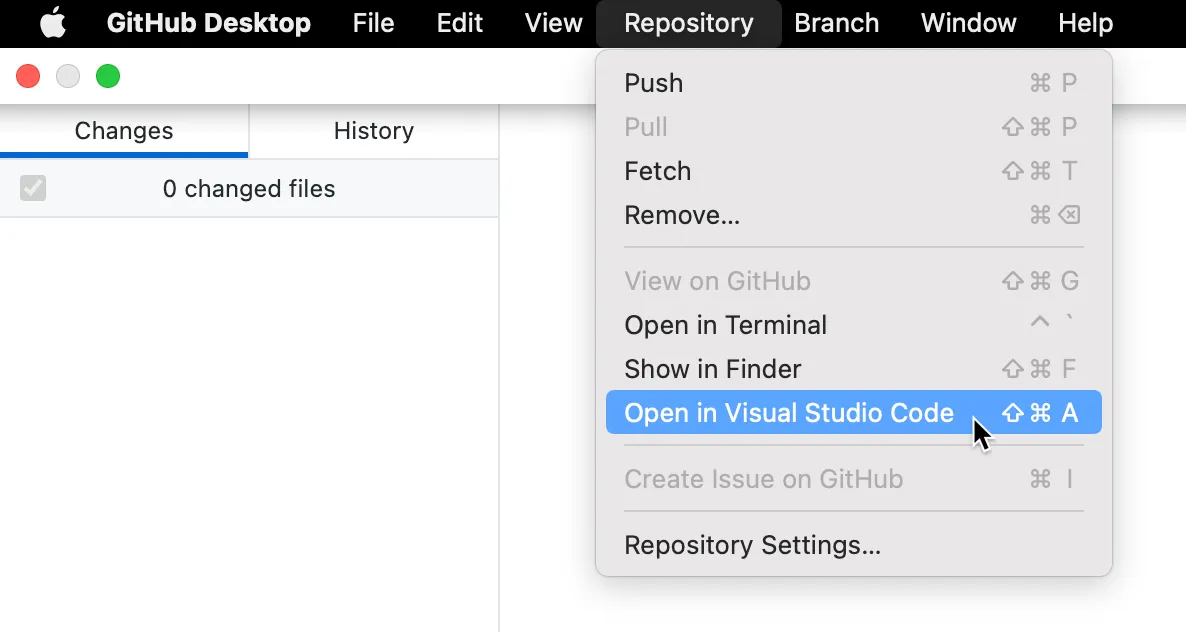Click the GitHub Desktop application menu
This screenshot has height=632, width=1186.
click(x=208, y=23)
